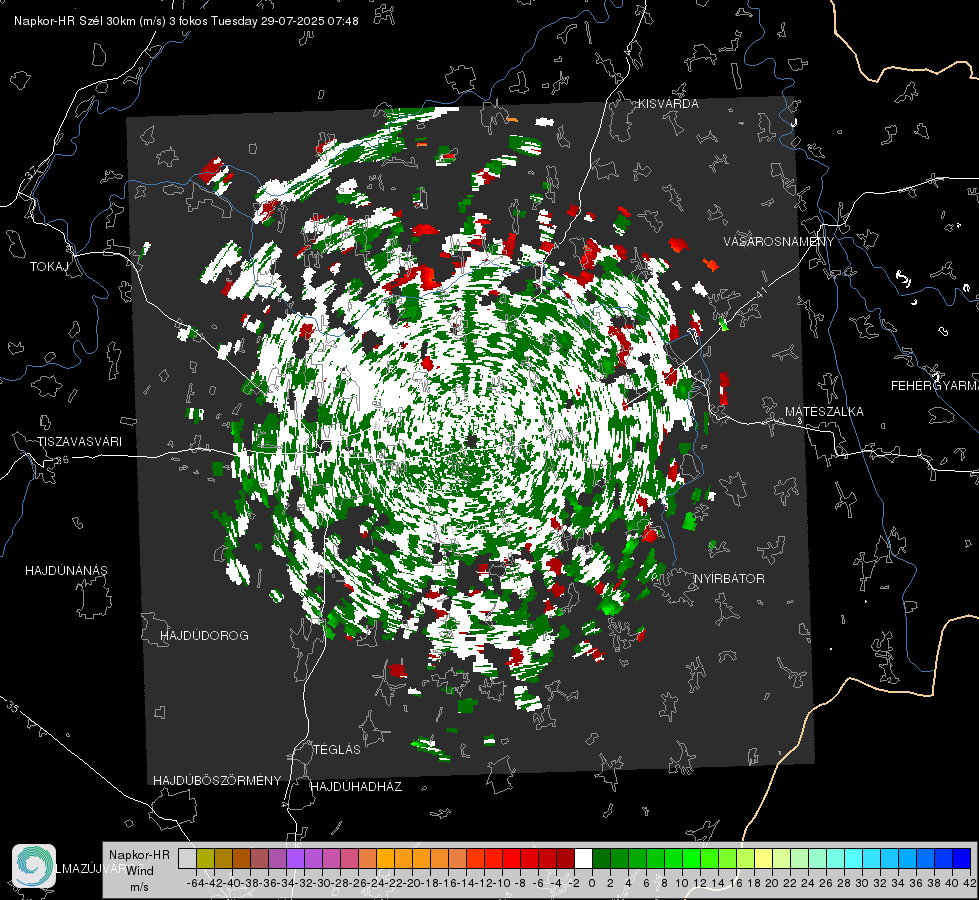This screenshot has width=979, height=900.
Task: Click the m/s unit label in legend
Action: 139,887
